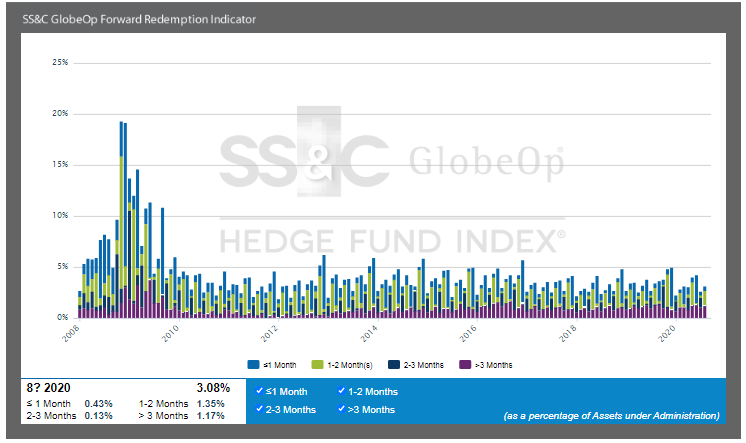Click the 2014 x-axis label

[x=369, y=334]
